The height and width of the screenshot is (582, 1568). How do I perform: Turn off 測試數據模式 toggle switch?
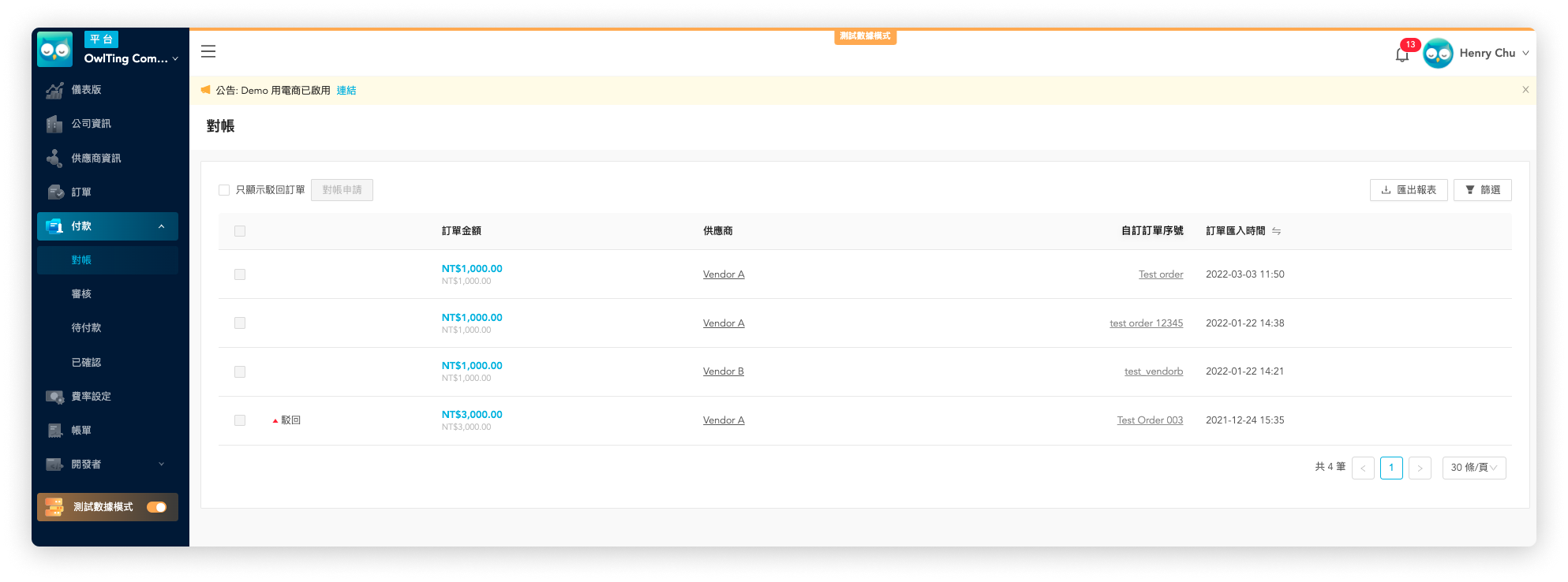point(157,507)
